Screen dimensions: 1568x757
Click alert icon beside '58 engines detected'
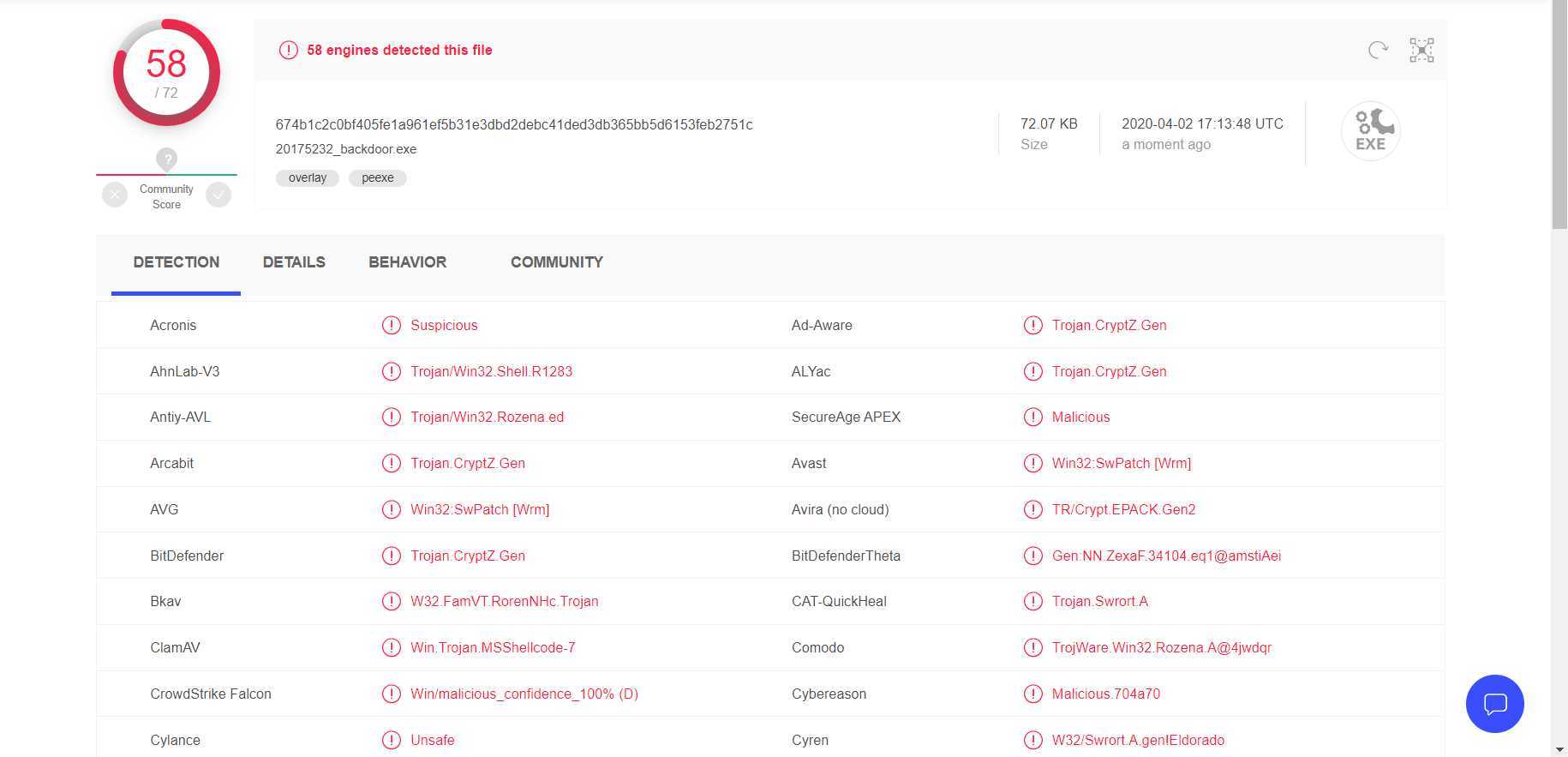pos(289,50)
